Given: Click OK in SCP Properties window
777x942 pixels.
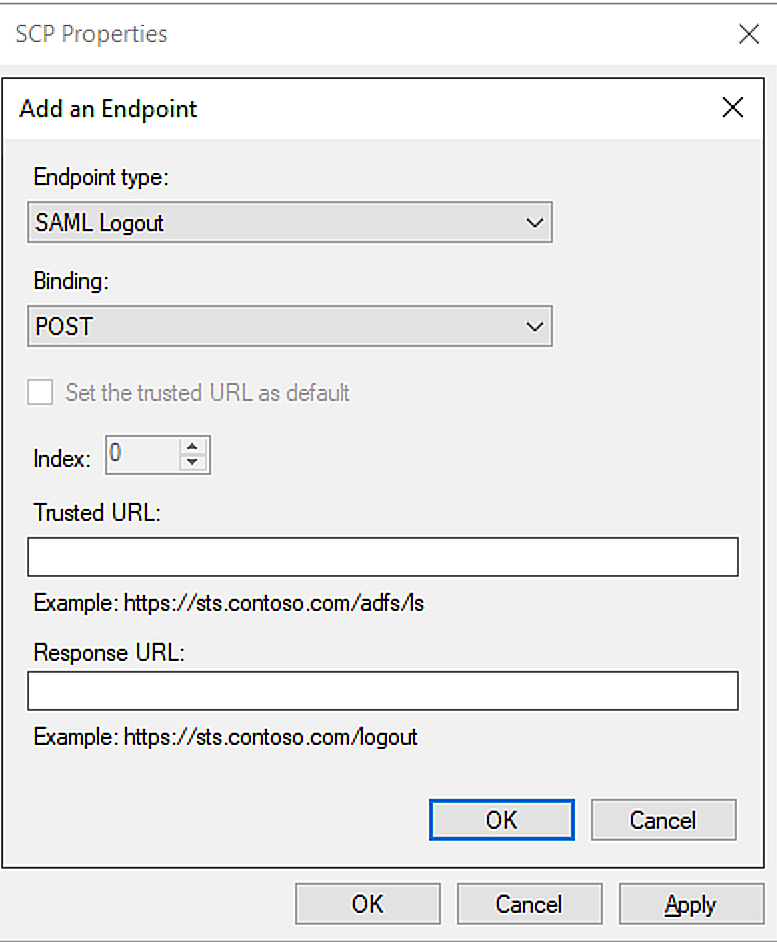Looking at the screenshot, I should point(368,904).
